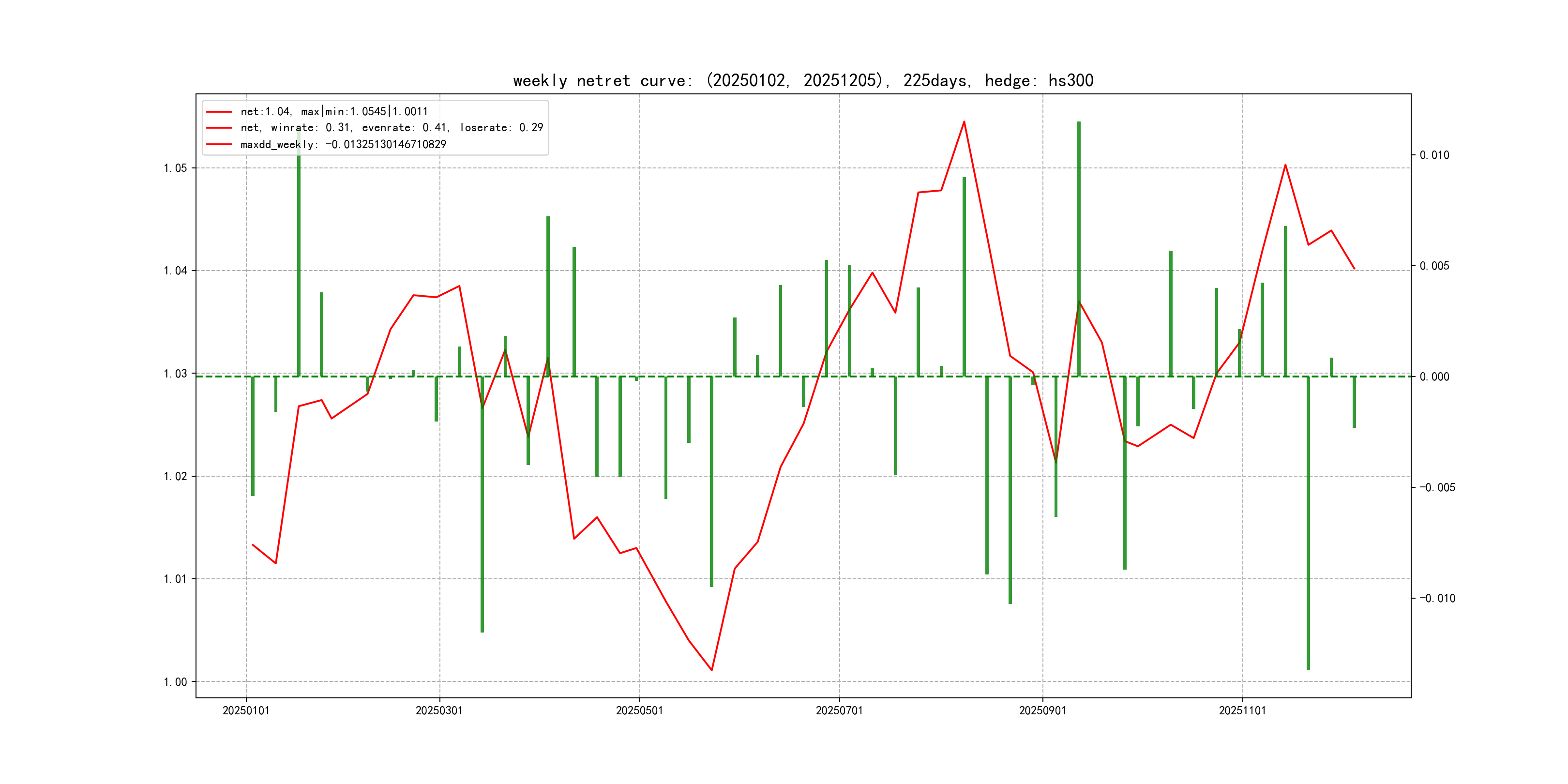1568x784 pixels.
Task: Click the 0.010 right y-axis tick label
Action: coord(1434,155)
